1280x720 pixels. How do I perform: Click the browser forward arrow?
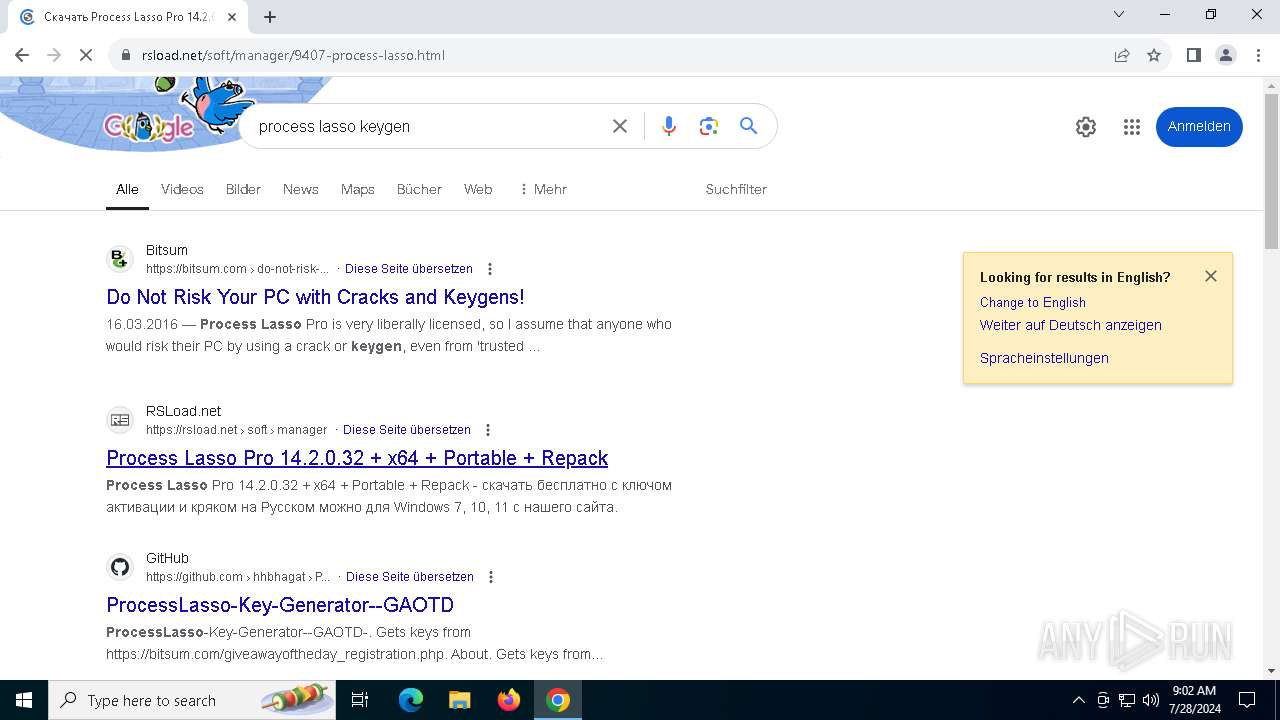[54, 55]
